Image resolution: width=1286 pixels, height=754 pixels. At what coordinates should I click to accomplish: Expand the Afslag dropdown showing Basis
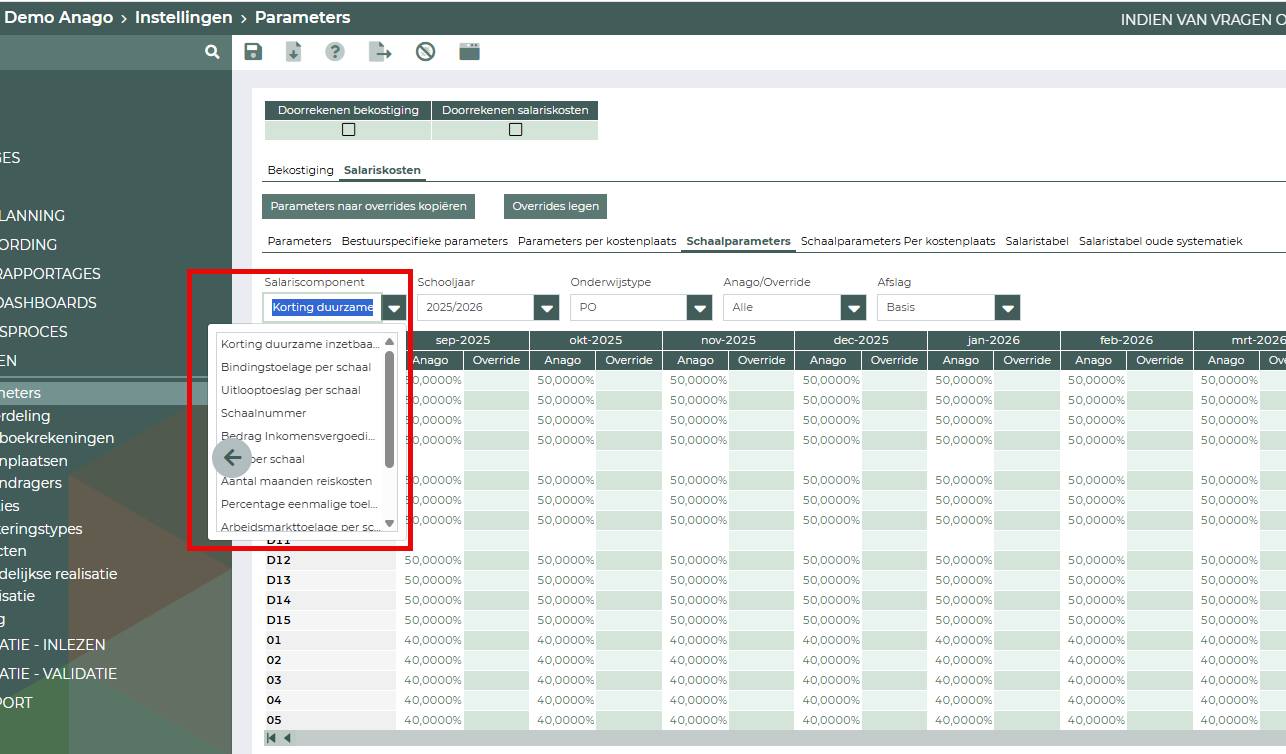[x=1006, y=308]
